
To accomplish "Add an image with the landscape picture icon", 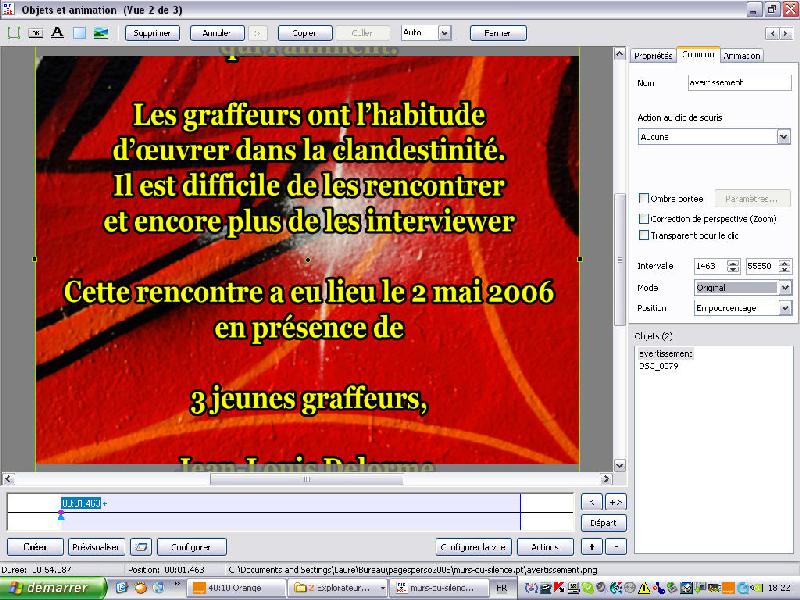I will coord(101,33).
